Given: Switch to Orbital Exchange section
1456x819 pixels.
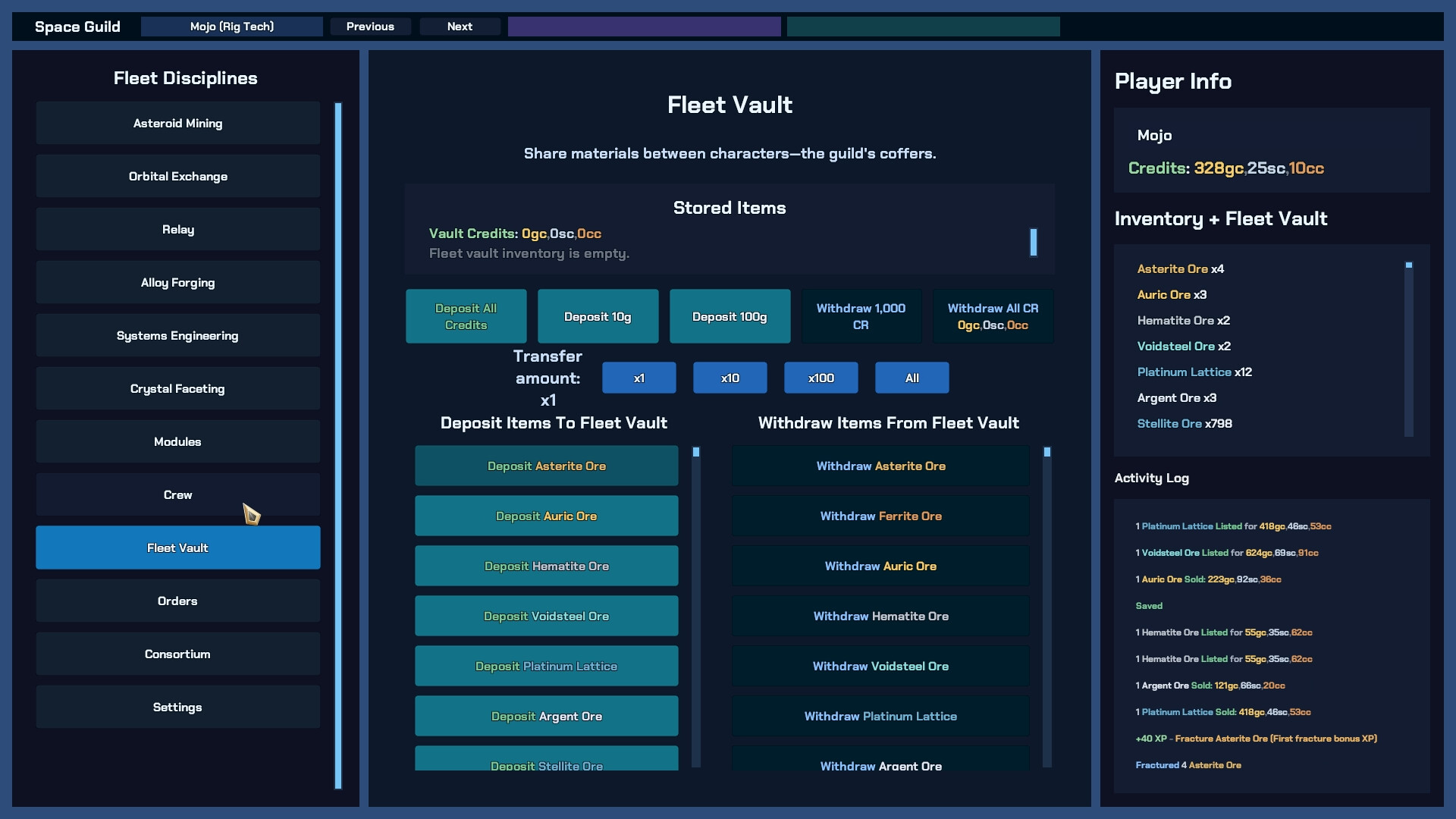Looking at the screenshot, I should point(177,176).
